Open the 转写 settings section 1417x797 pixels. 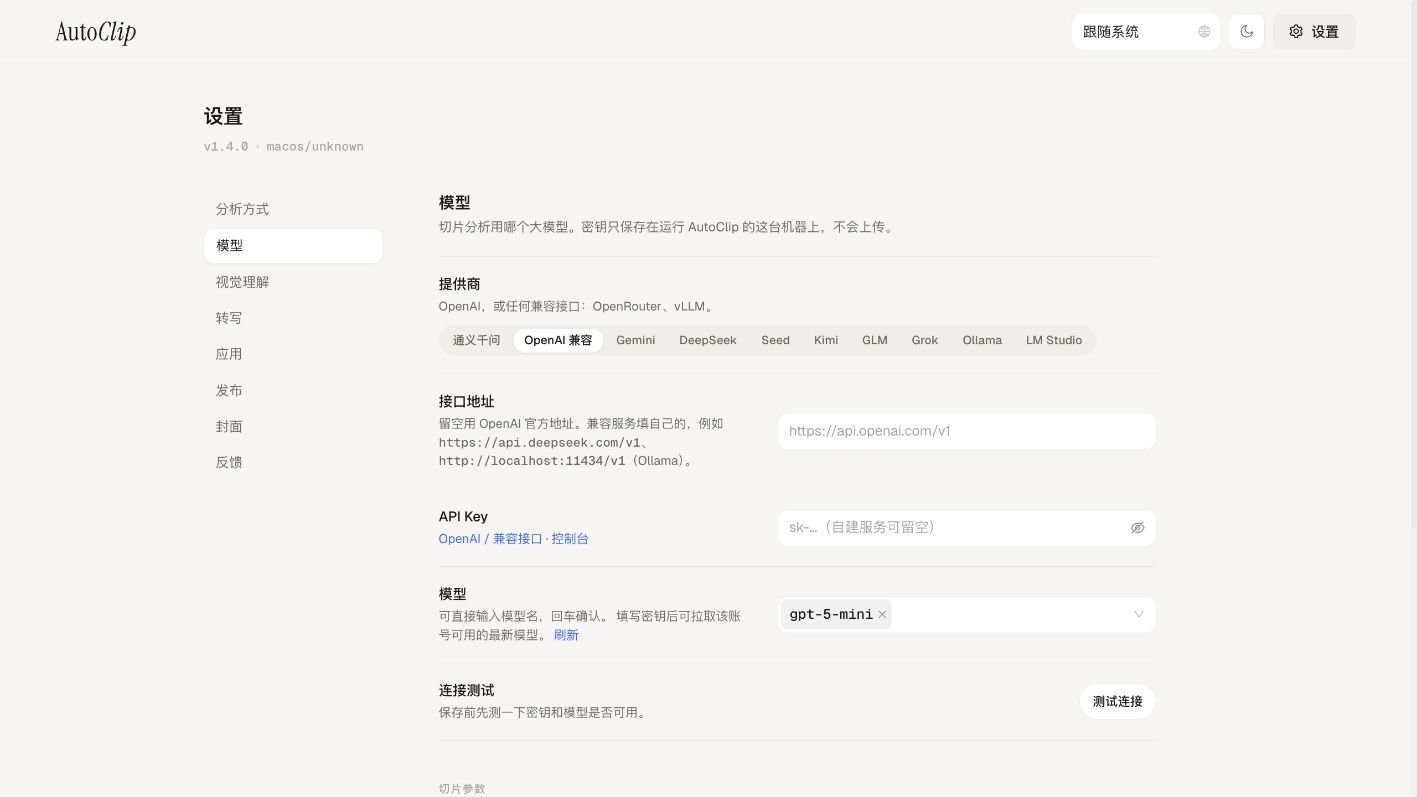coord(293,318)
